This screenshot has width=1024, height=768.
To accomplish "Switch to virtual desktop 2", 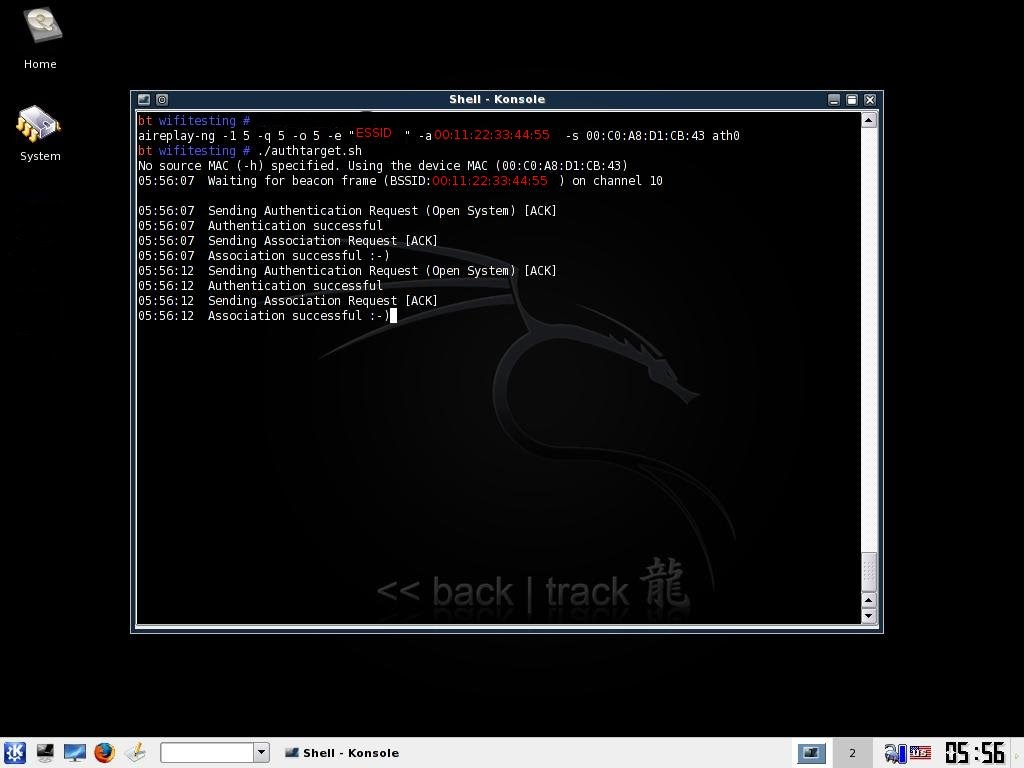I will [x=852, y=753].
